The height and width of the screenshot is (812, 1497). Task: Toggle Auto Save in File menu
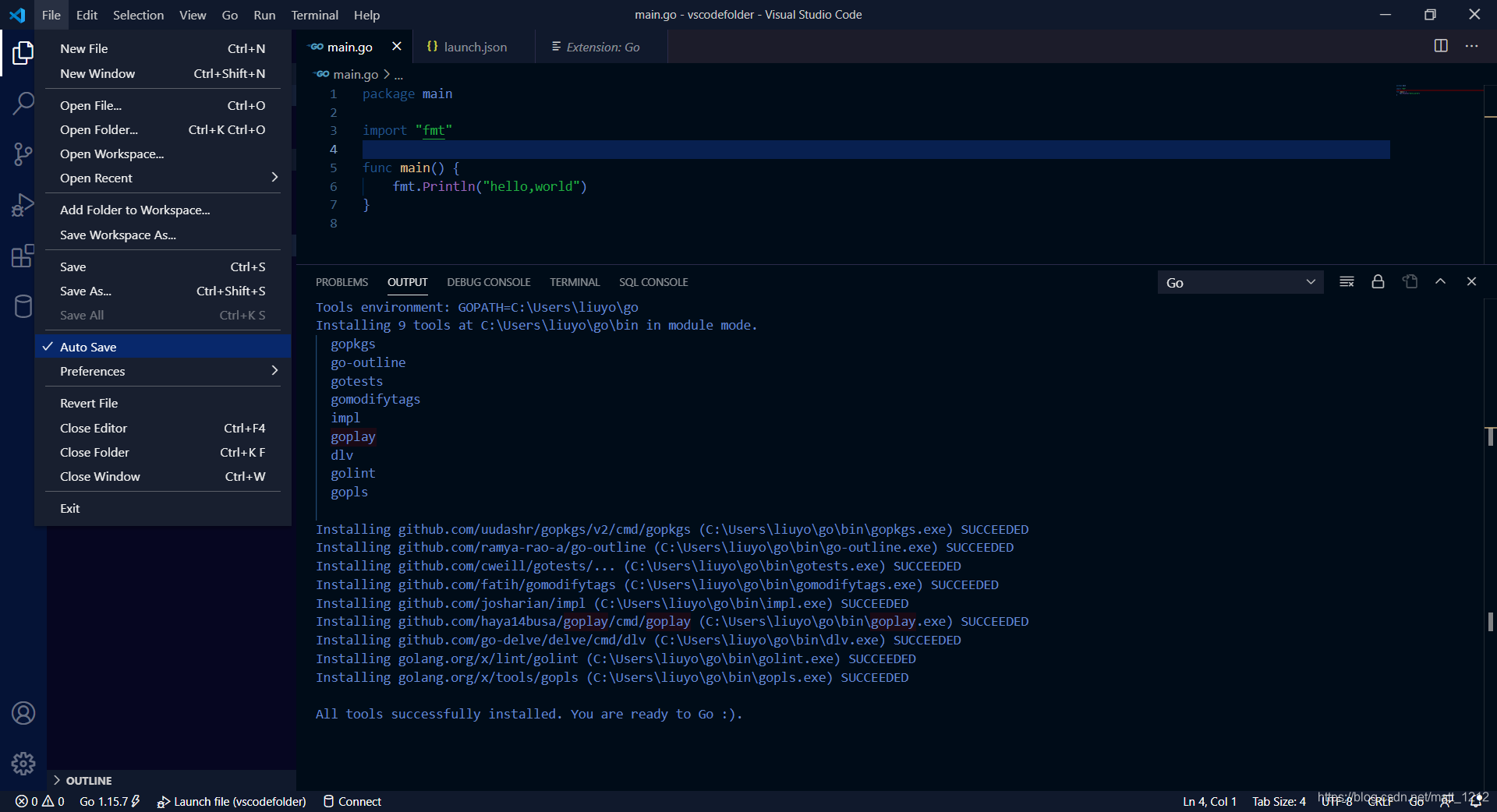pyautogui.click(x=163, y=347)
